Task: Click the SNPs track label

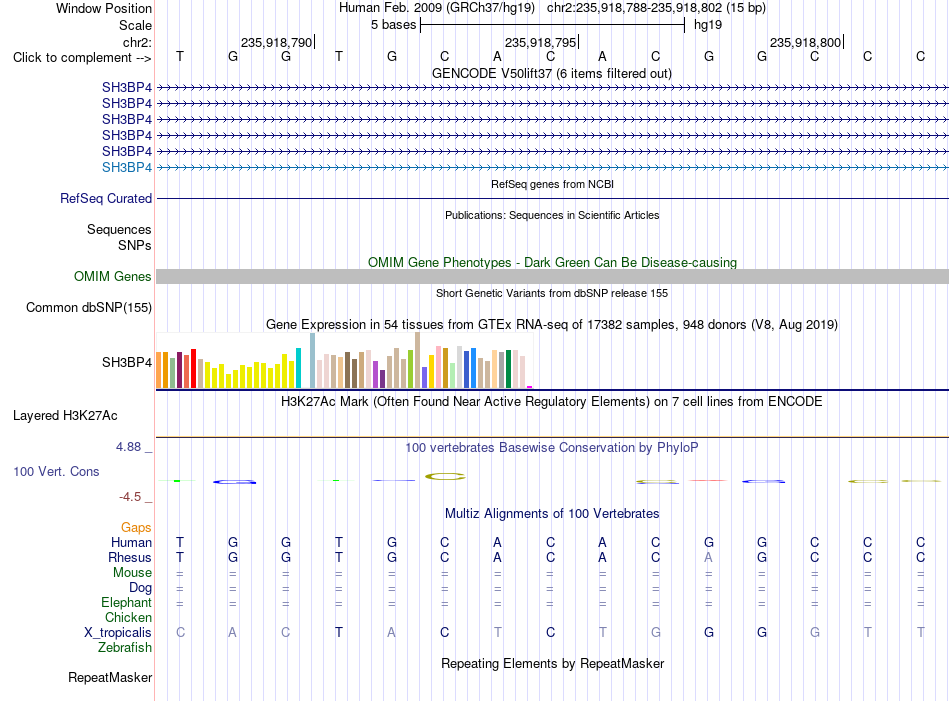Action: (135, 245)
